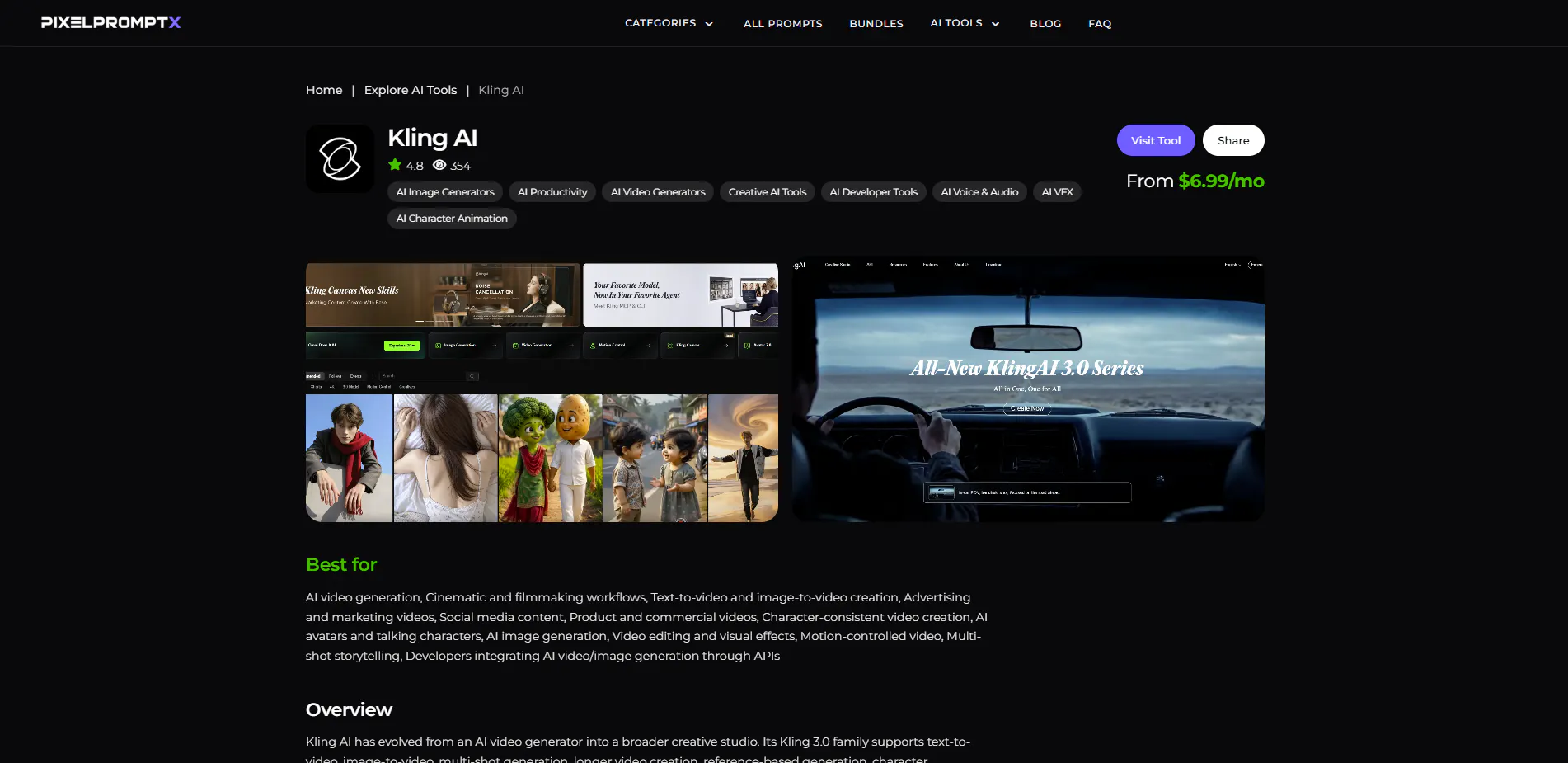1568x763 pixels.
Task: Select the Creative AI Tools tag
Action: (x=768, y=192)
